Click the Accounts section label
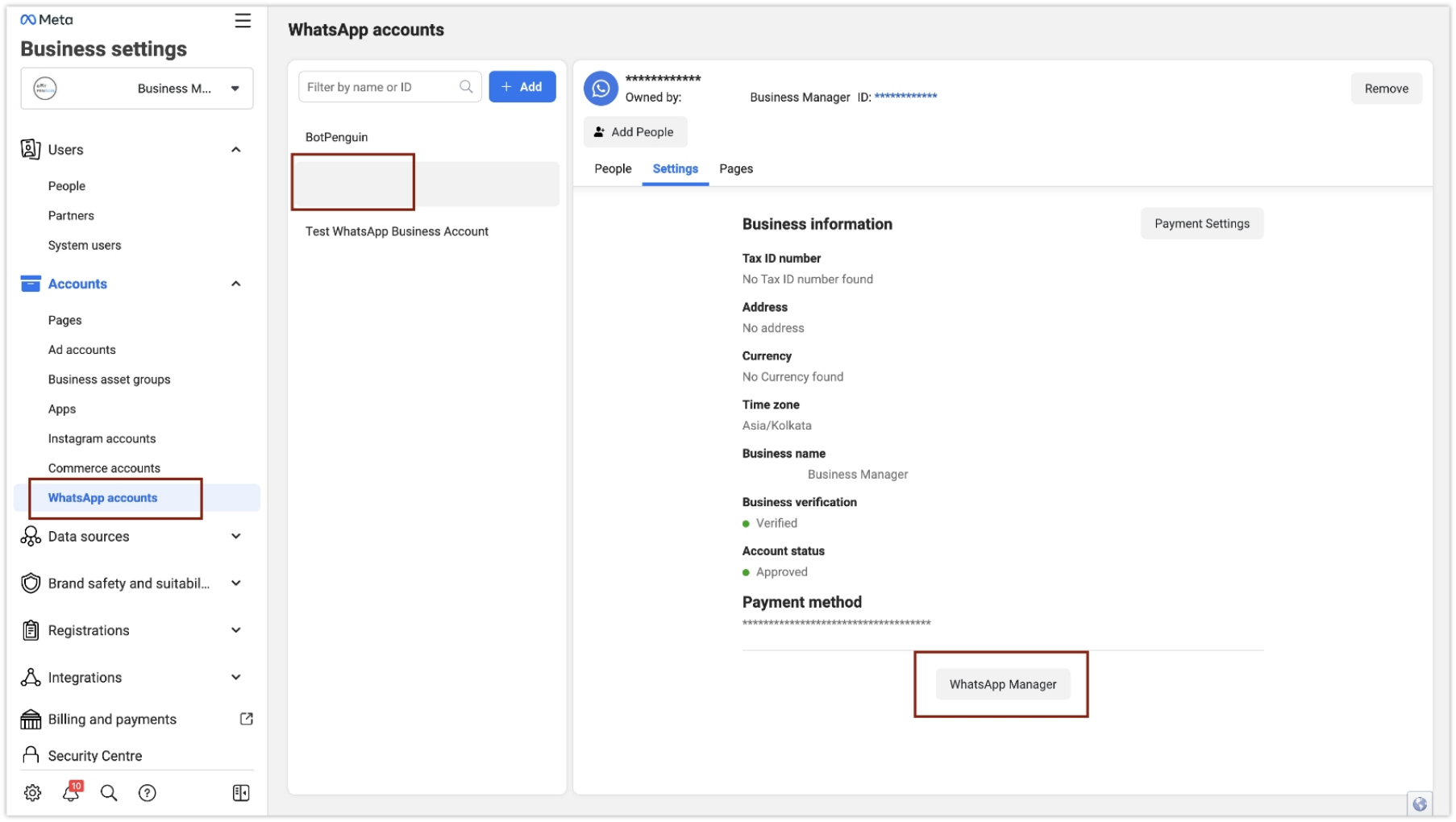Image resolution: width=1456 pixels, height=822 pixels. click(78, 284)
